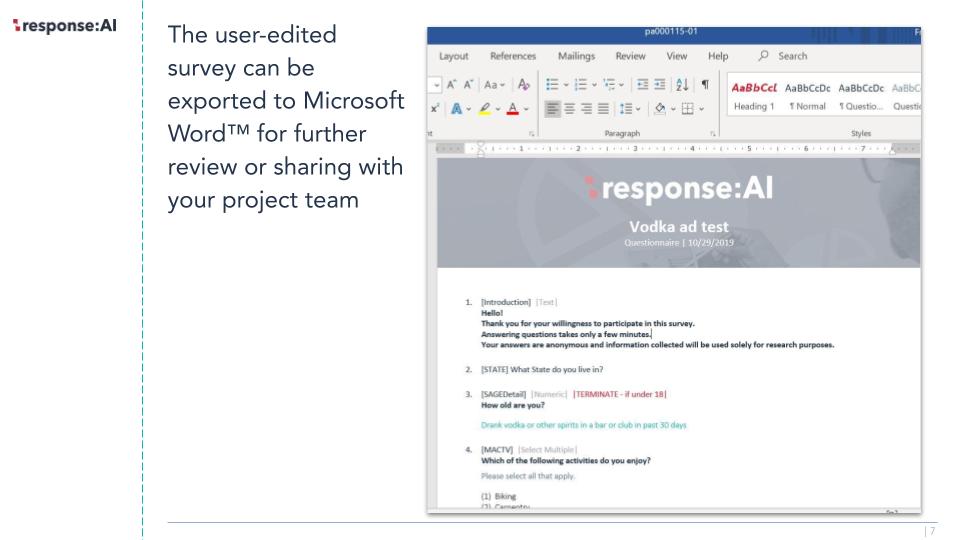The image size is (960, 540).
Task: Apply the Heading 1 style
Action: tap(754, 97)
